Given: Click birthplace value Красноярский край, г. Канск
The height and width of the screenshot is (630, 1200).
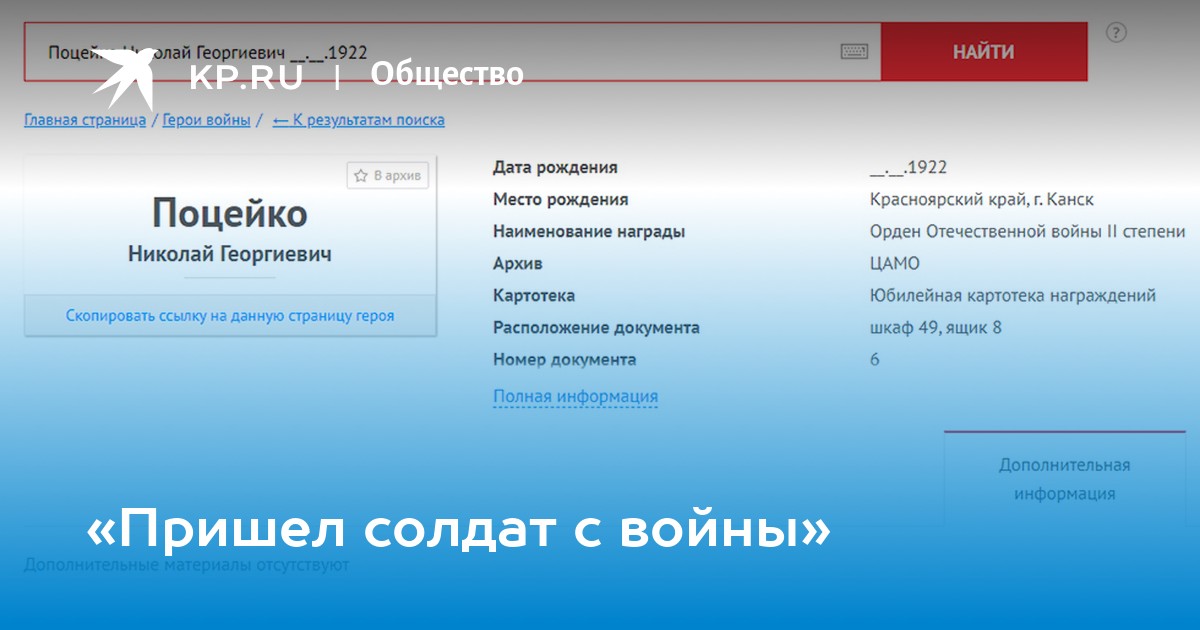Looking at the screenshot, I should pyautogui.click(x=982, y=200).
